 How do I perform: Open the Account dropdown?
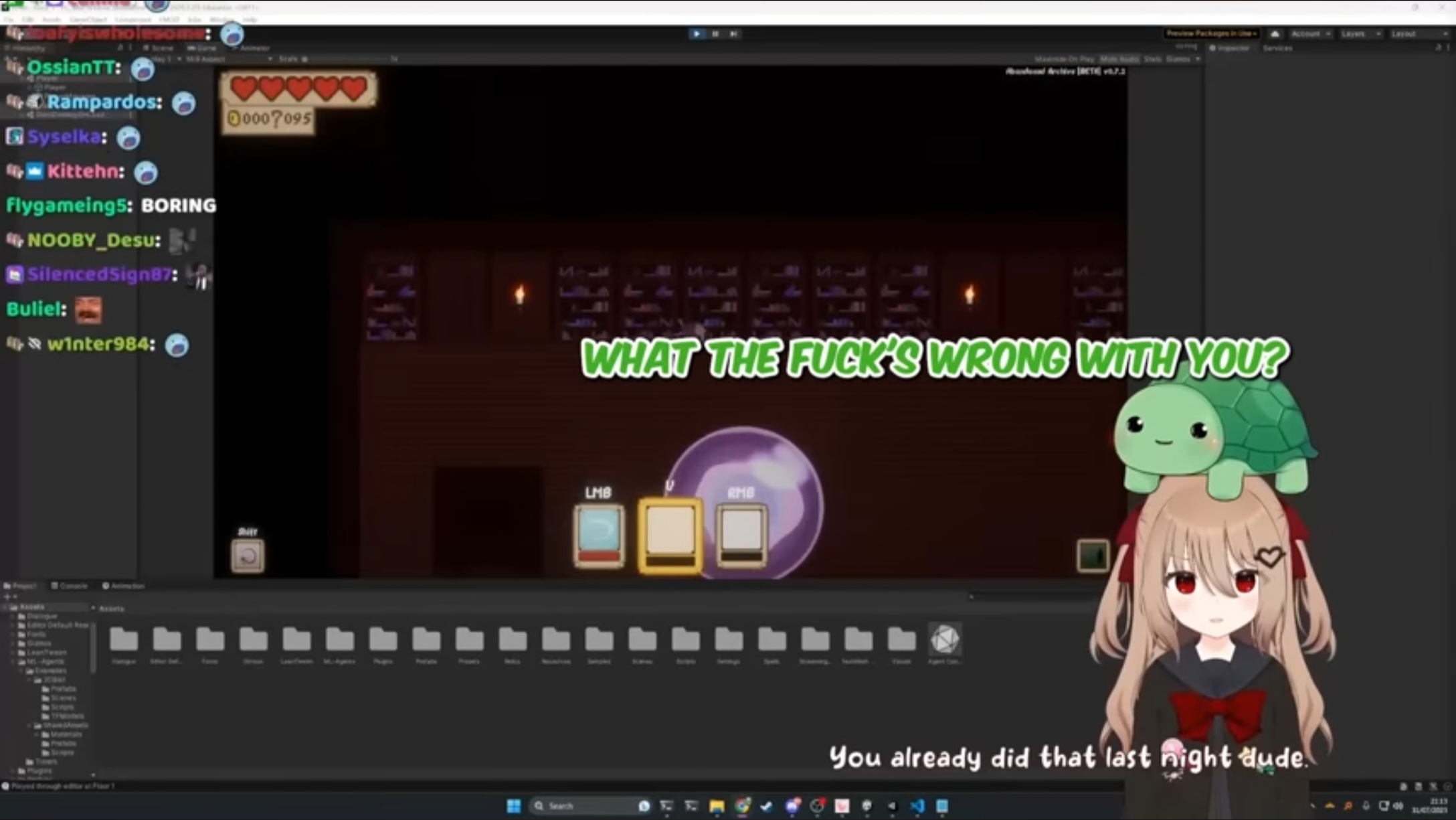1310,33
